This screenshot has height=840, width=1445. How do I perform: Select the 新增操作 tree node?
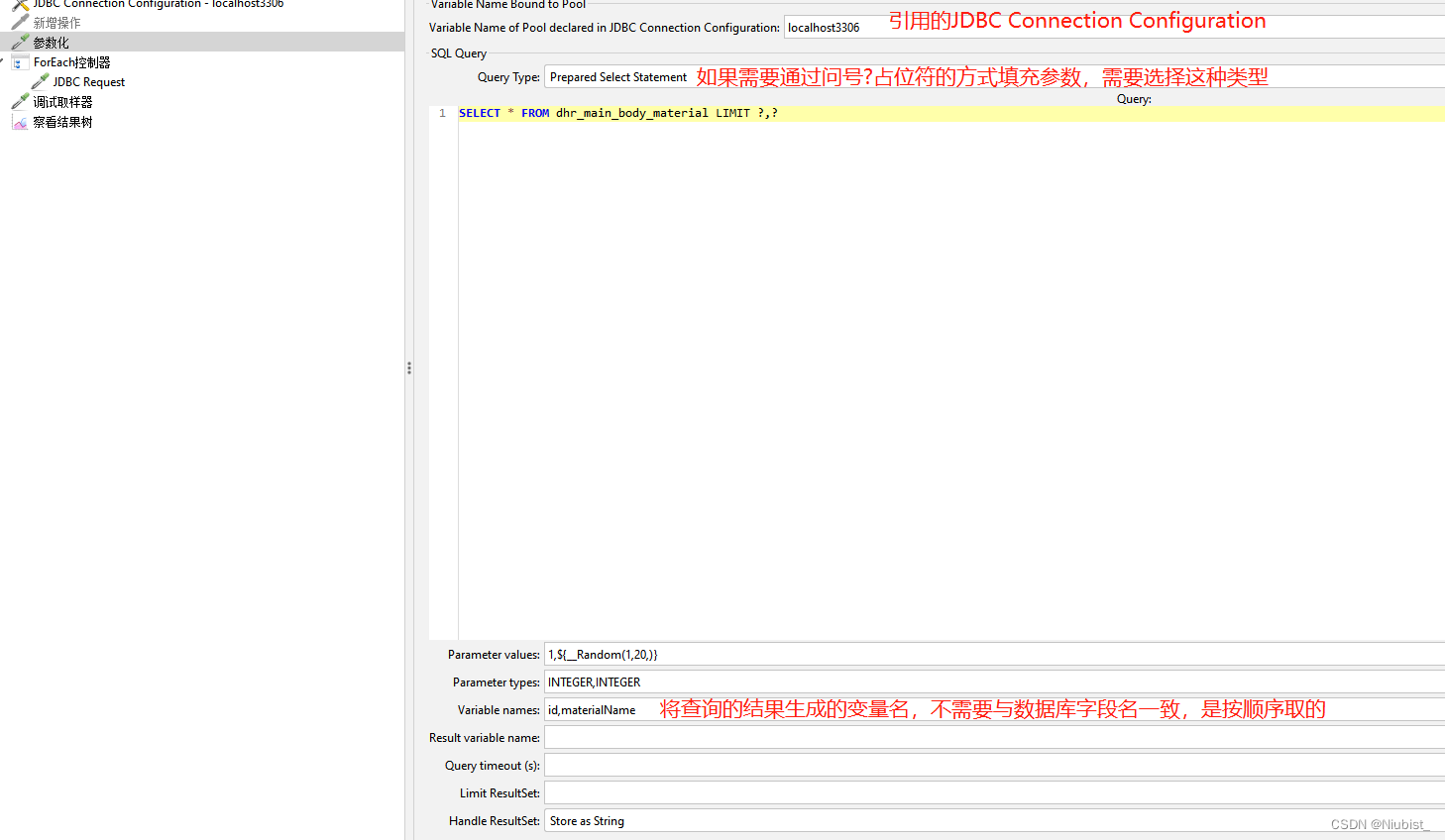(x=57, y=22)
